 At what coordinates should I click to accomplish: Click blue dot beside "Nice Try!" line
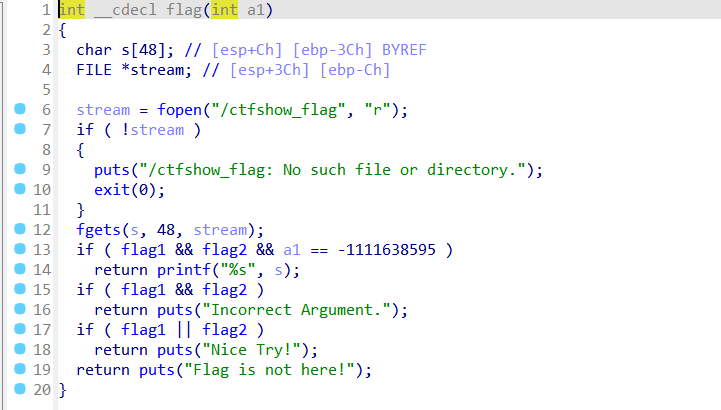tap(20, 349)
